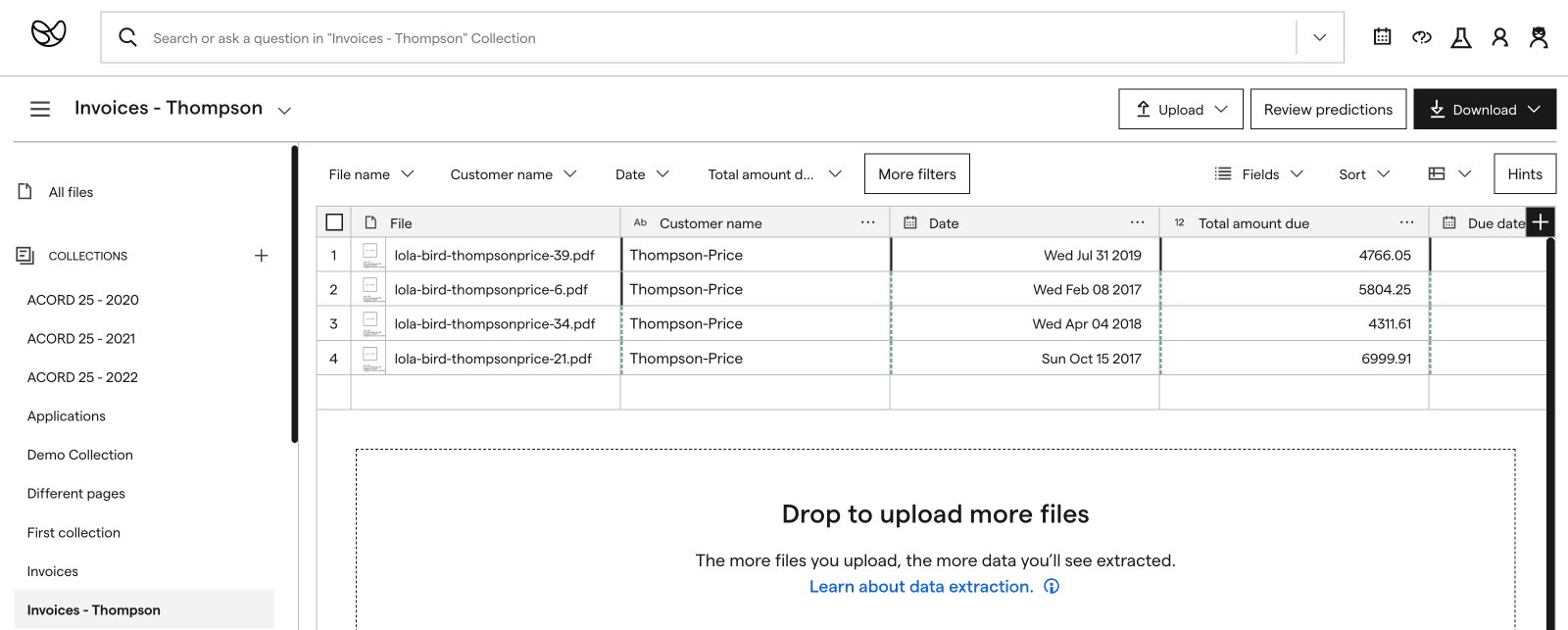Open Applications collection
The image size is (1568, 630).
[67, 415]
